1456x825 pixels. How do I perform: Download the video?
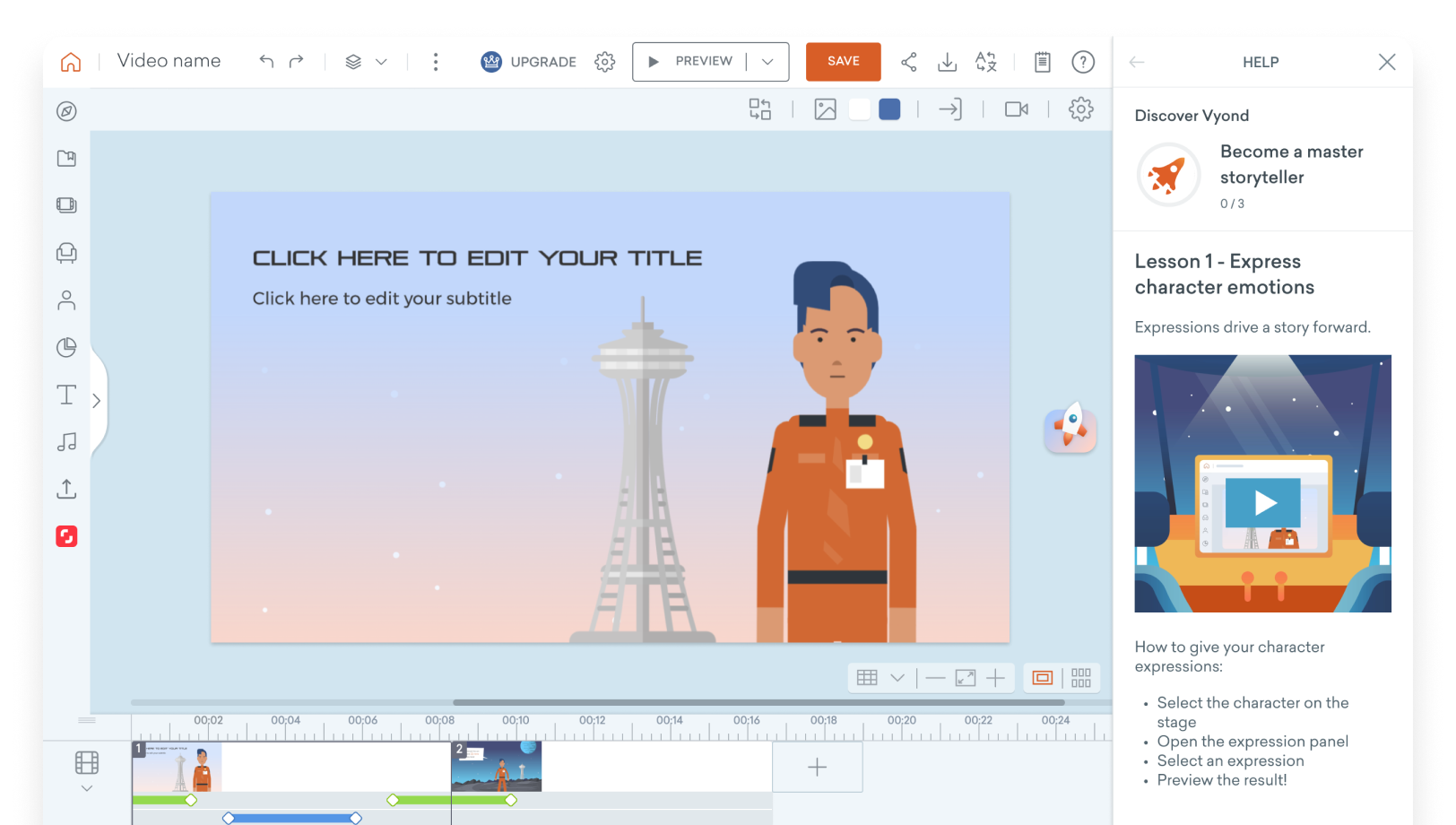click(x=948, y=62)
